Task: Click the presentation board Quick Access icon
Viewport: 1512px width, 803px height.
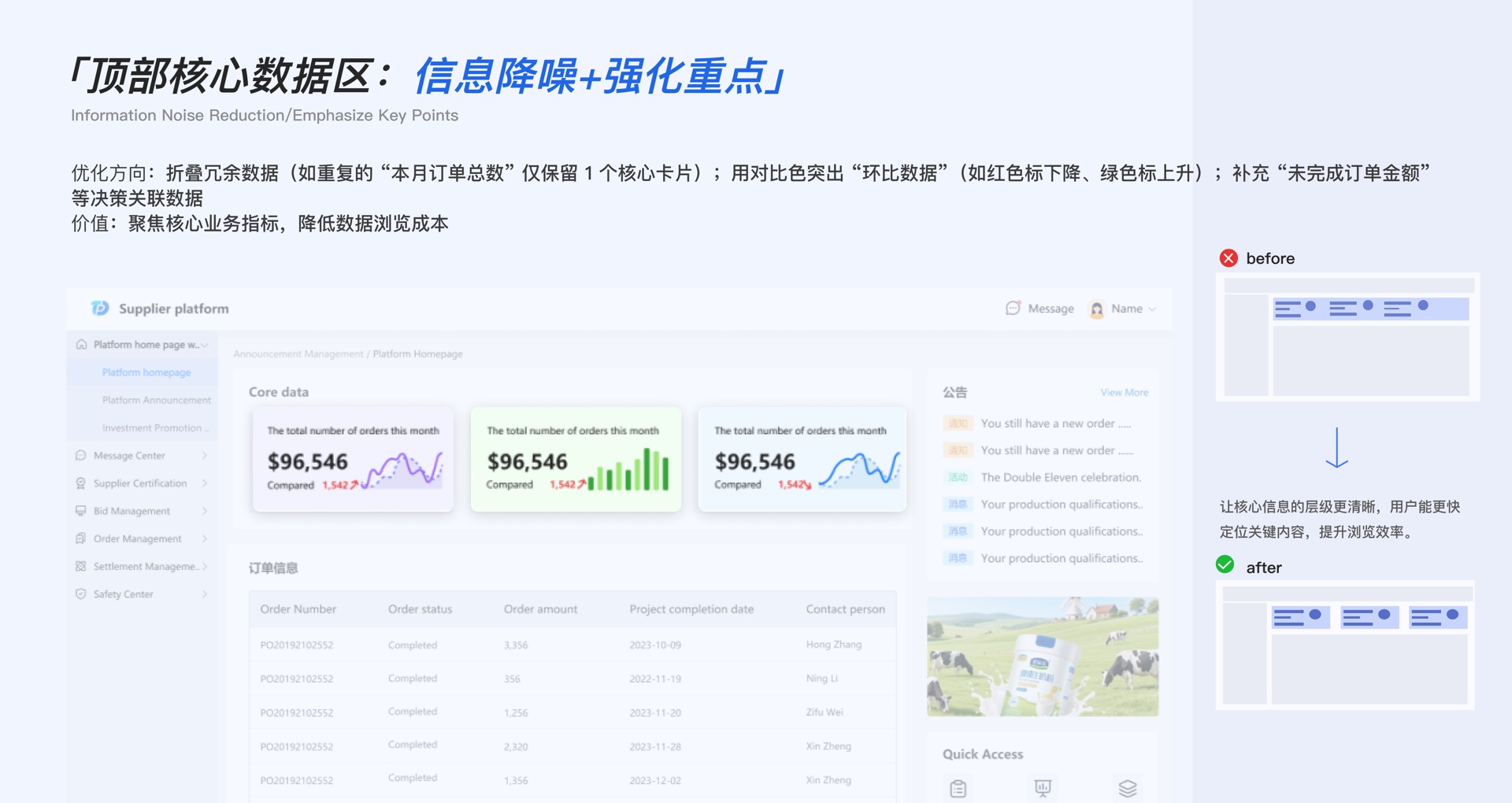Action: click(x=1043, y=788)
